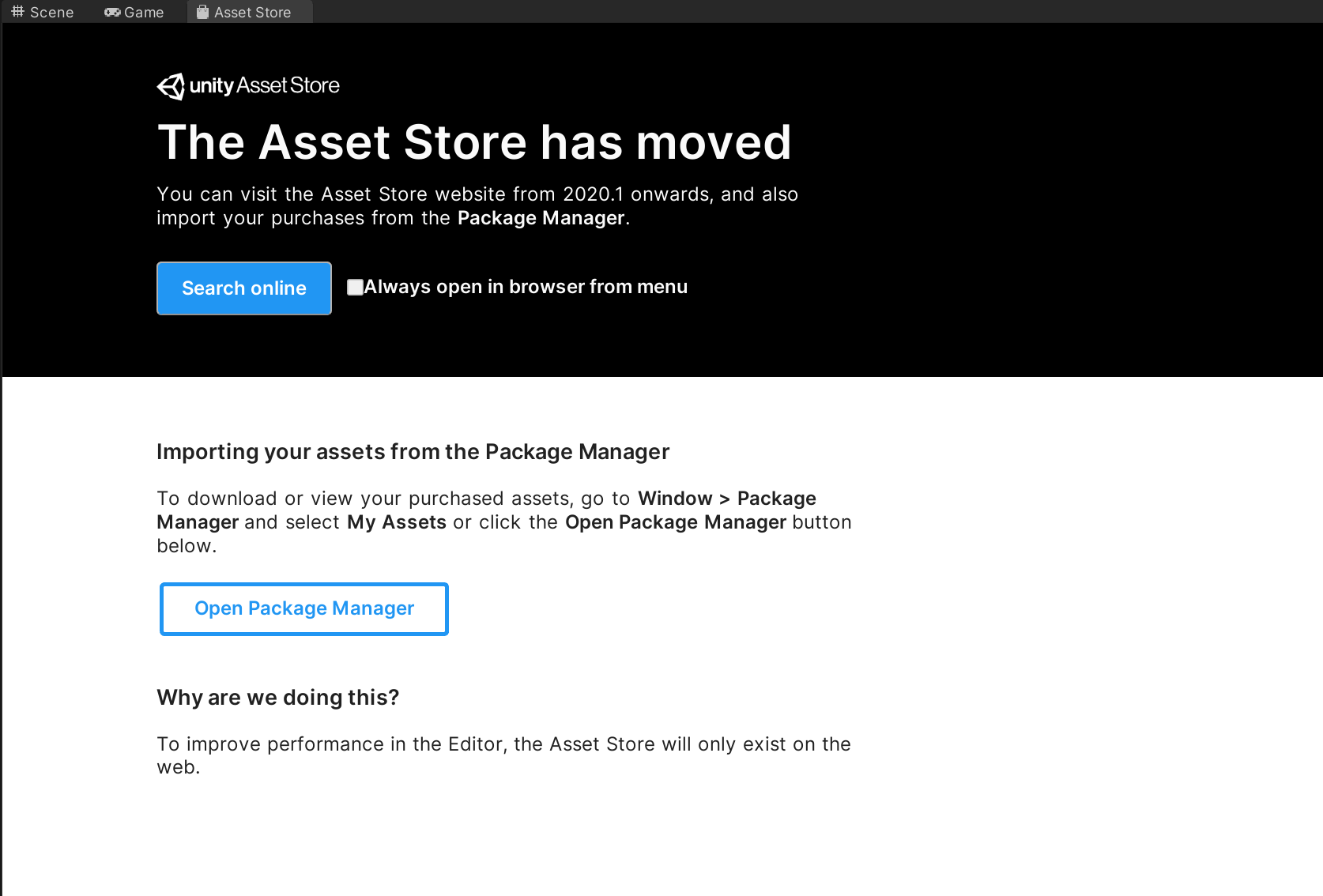Click the bold 'My Assets' text
Image resolution: width=1323 pixels, height=896 pixels.
click(x=397, y=522)
